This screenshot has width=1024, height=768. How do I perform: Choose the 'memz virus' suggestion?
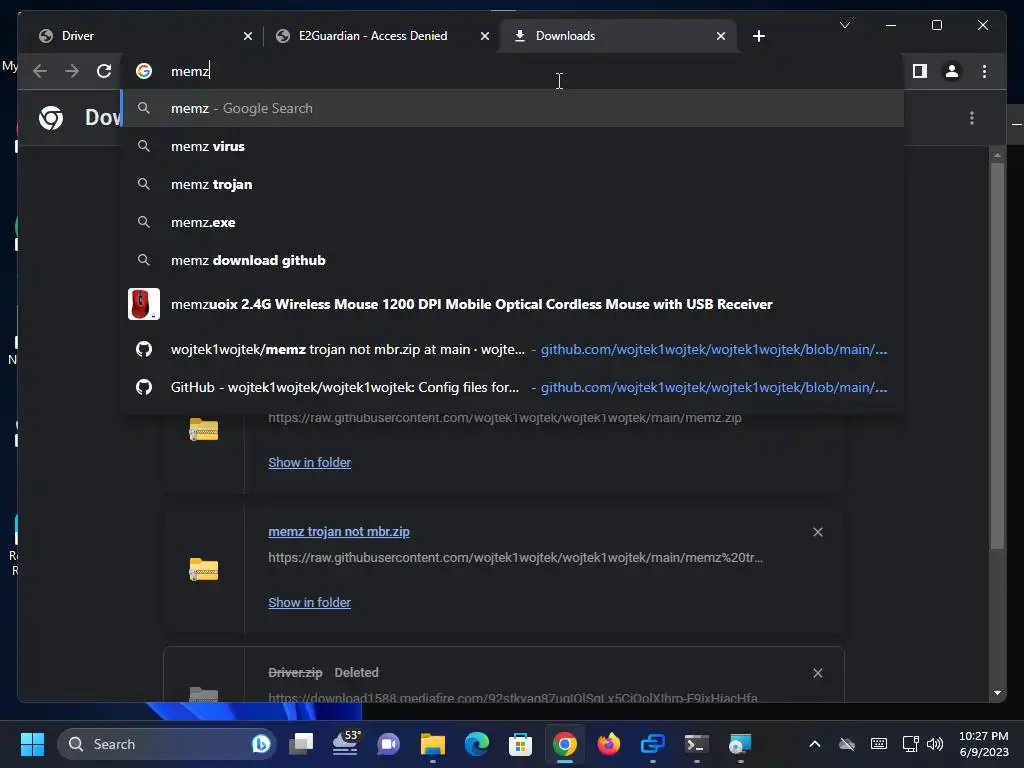pyautogui.click(x=512, y=146)
